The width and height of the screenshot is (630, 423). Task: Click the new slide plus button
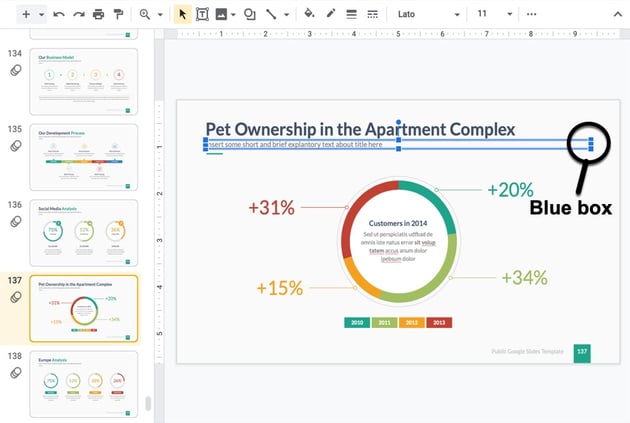point(26,15)
